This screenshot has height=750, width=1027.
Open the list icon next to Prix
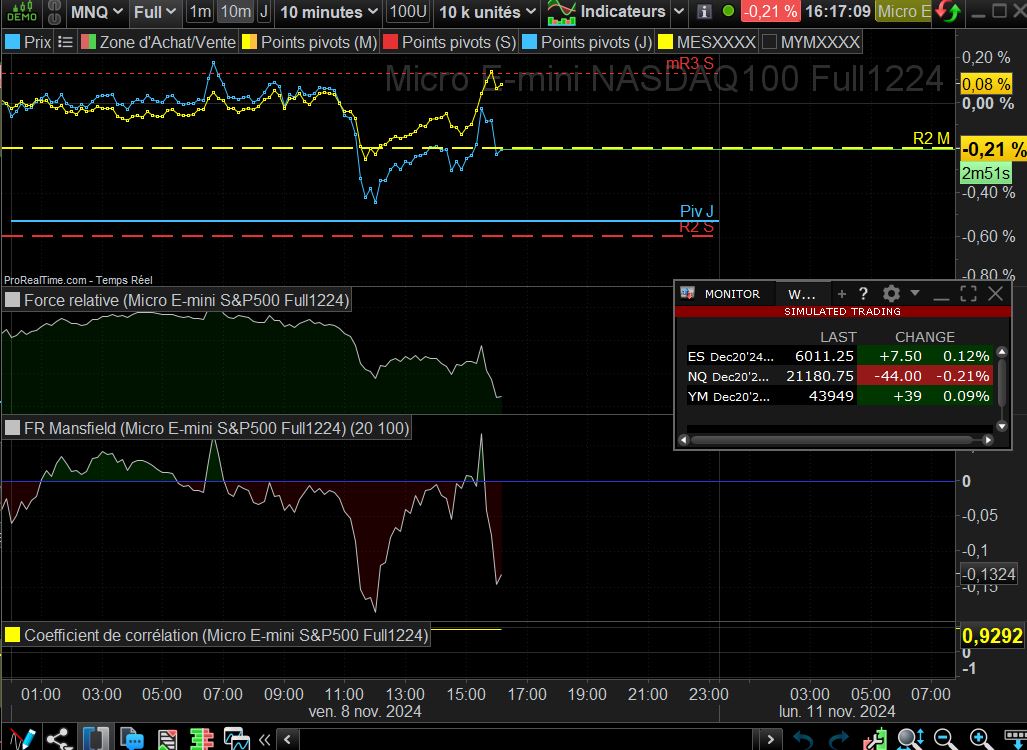65,43
